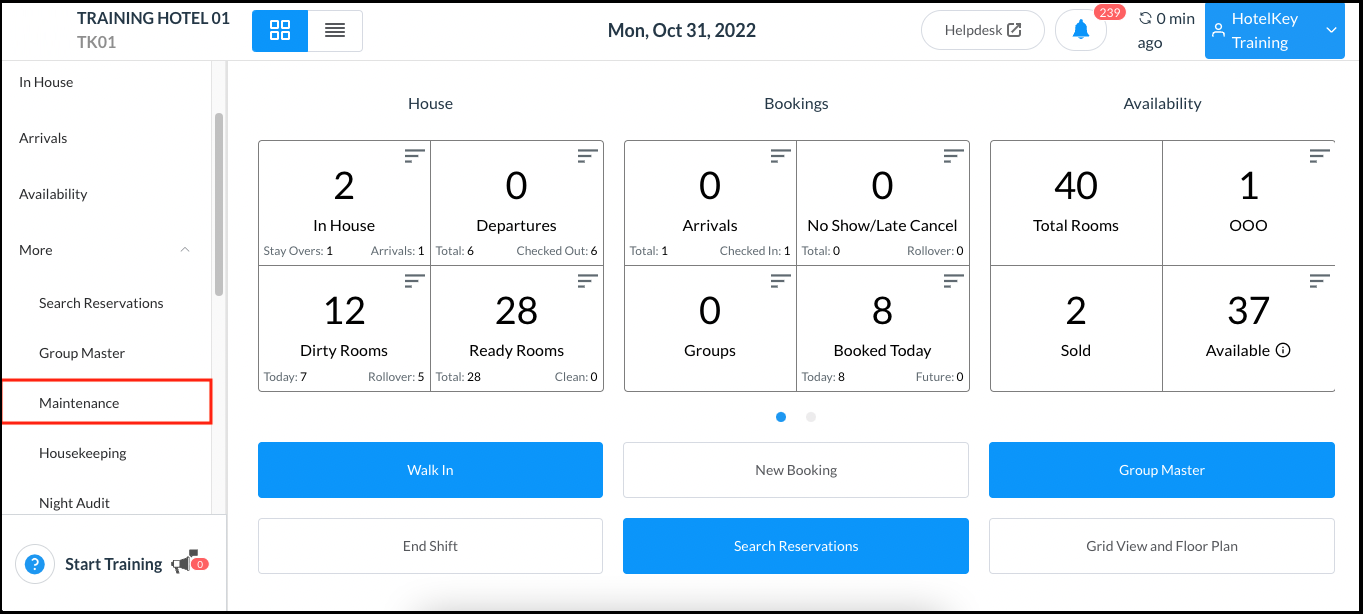
Task: Open the notifications bell icon
Action: [x=1080, y=29]
